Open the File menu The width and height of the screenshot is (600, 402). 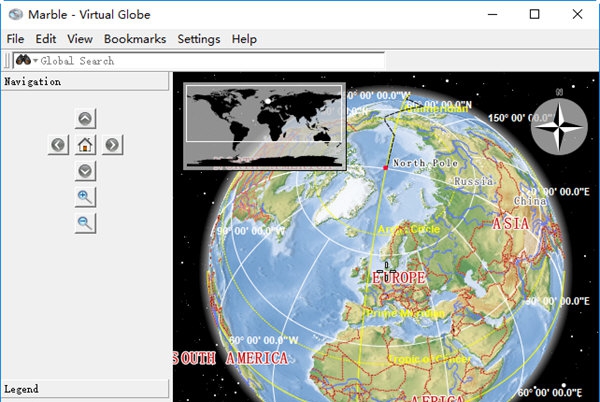click(15, 39)
